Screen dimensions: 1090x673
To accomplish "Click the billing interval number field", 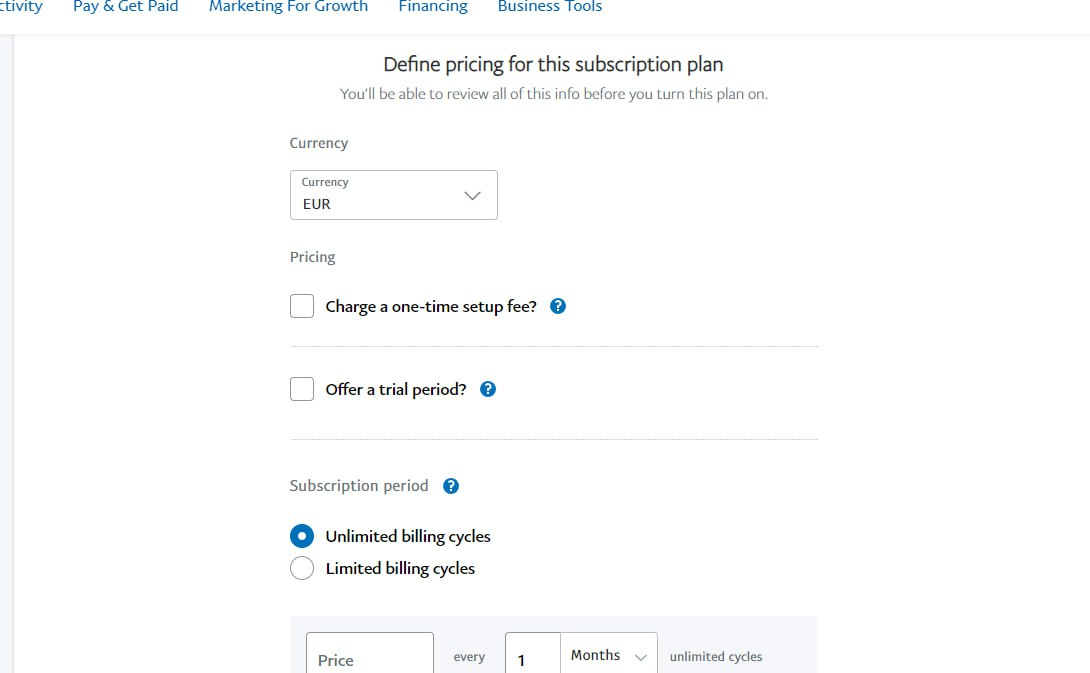I will pyautogui.click(x=532, y=655).
